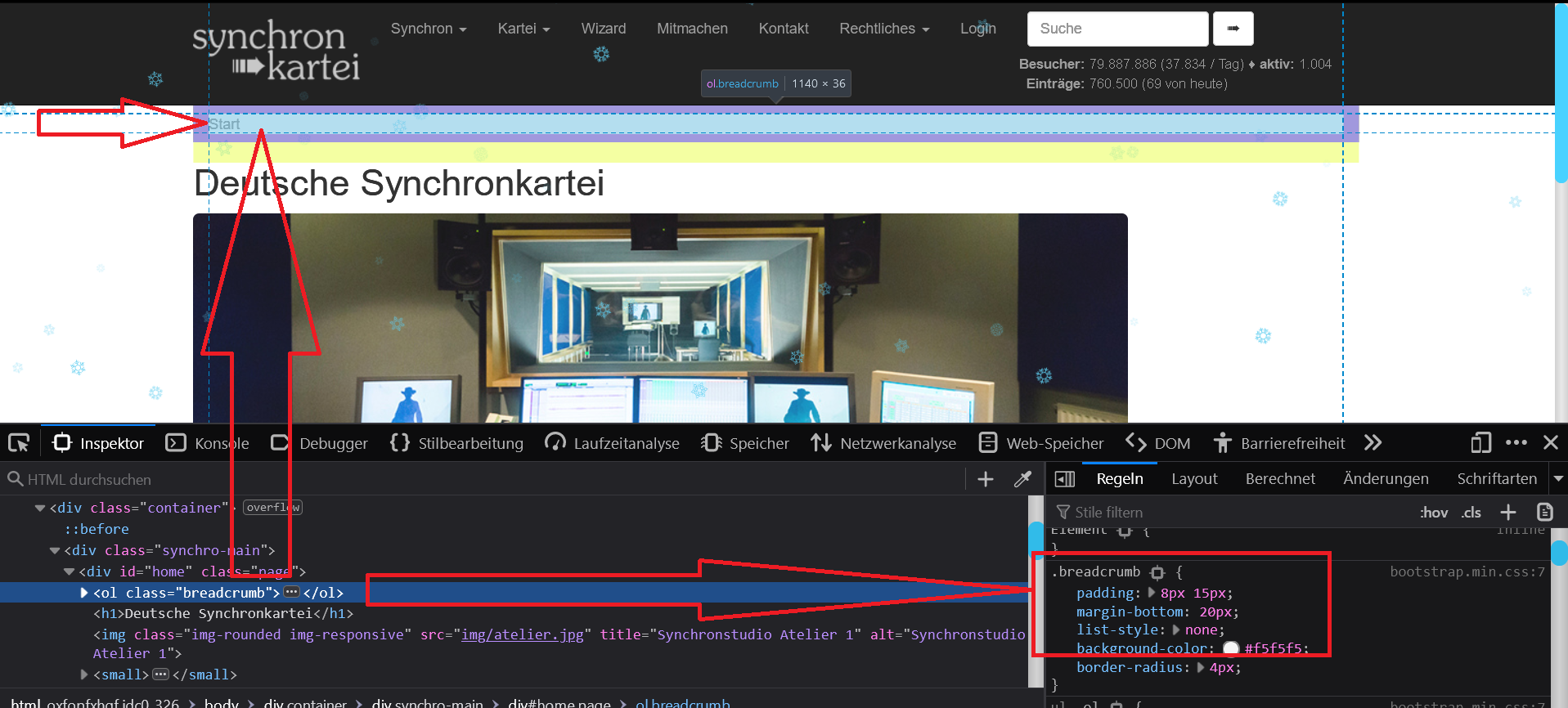Click the Speicher chip icon

tap(711, 443)
